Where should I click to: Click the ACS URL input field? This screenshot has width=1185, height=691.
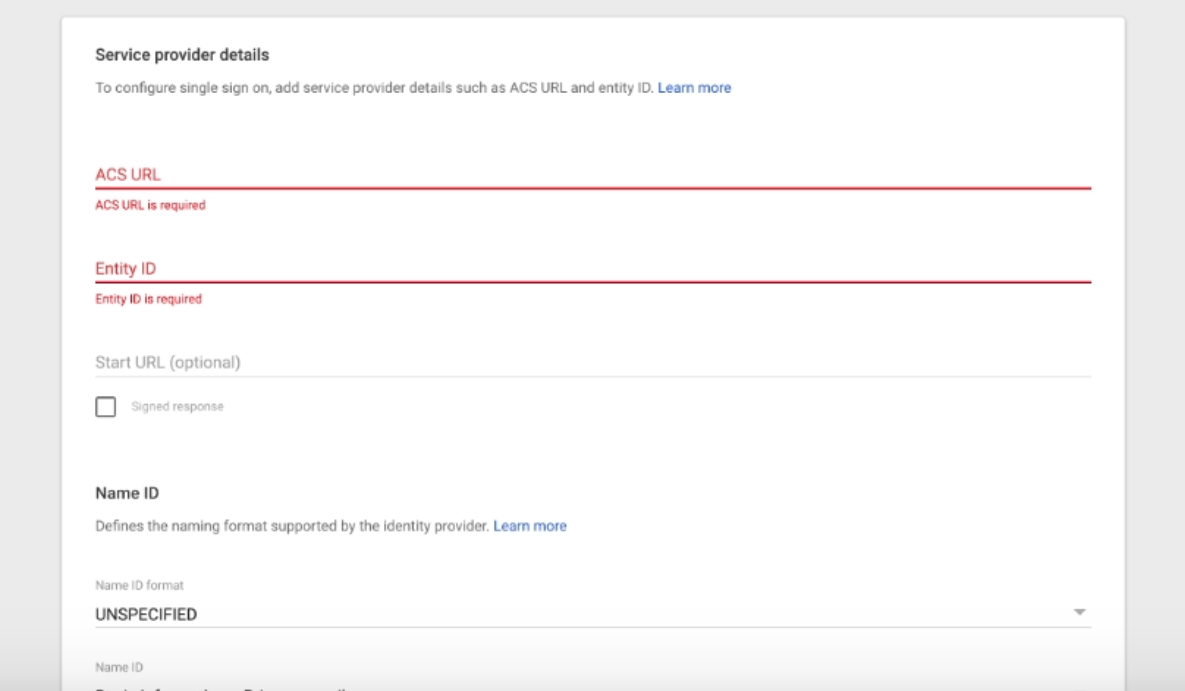click(x=592, y=174)
